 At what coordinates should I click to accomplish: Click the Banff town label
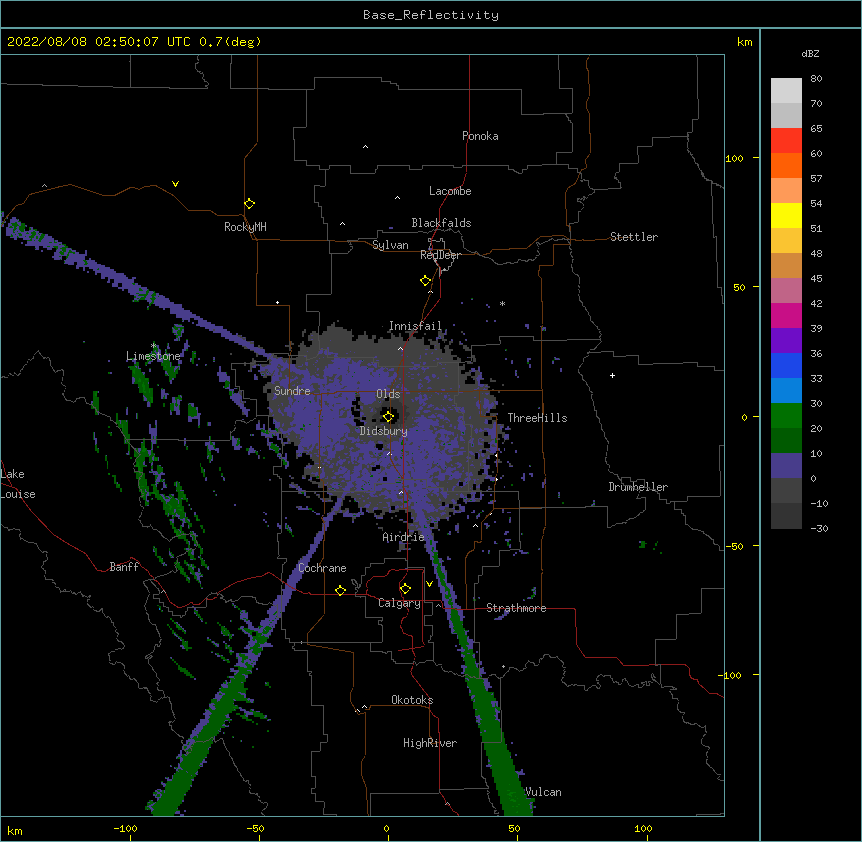point(124,567)
